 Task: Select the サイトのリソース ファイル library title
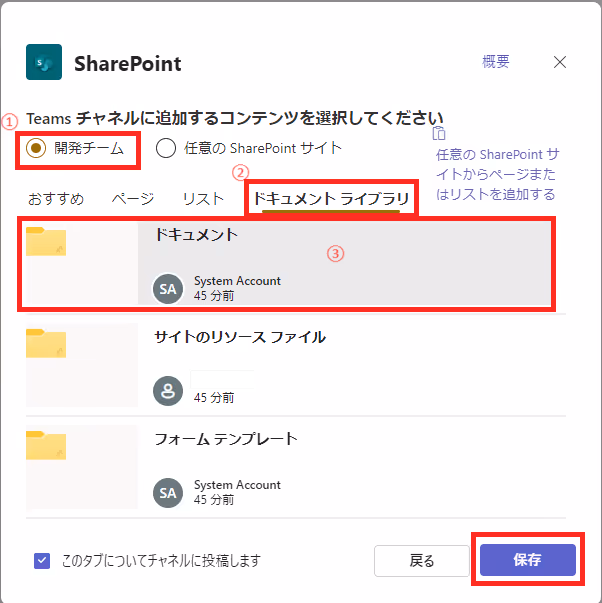click(240, 337)
